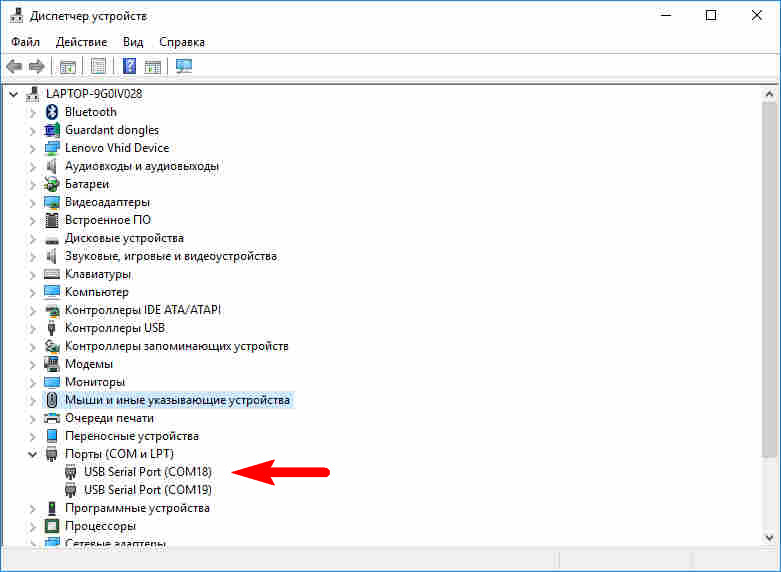Expand the Процессоры node chevron

pyautogui.click(x=32, y=527)
